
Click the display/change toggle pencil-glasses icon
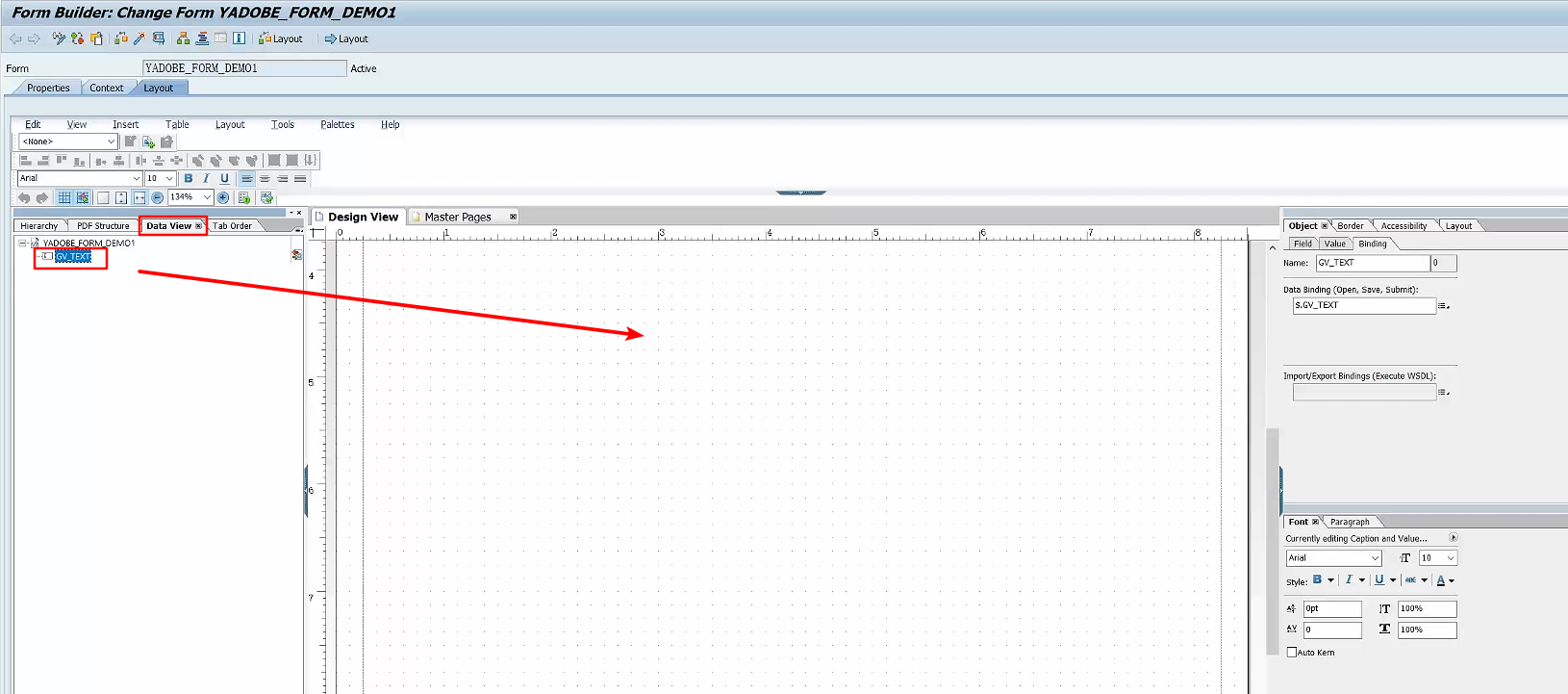[59, 39]
